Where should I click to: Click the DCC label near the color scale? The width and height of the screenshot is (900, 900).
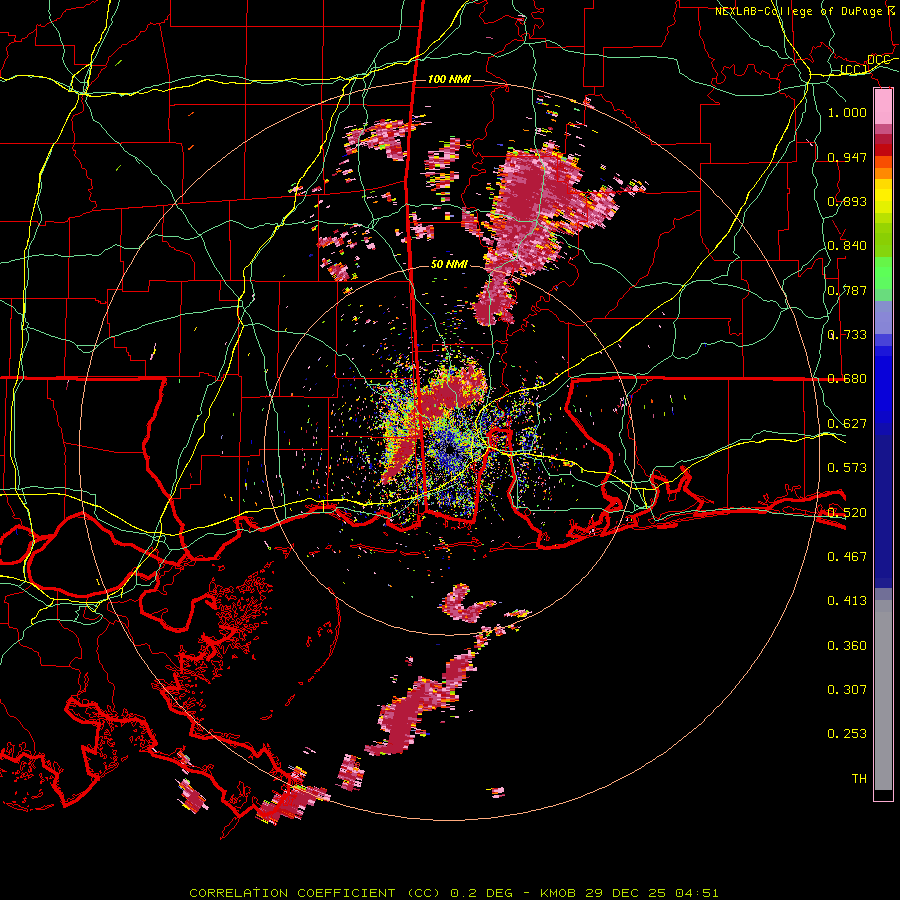(x=878, y=60)
